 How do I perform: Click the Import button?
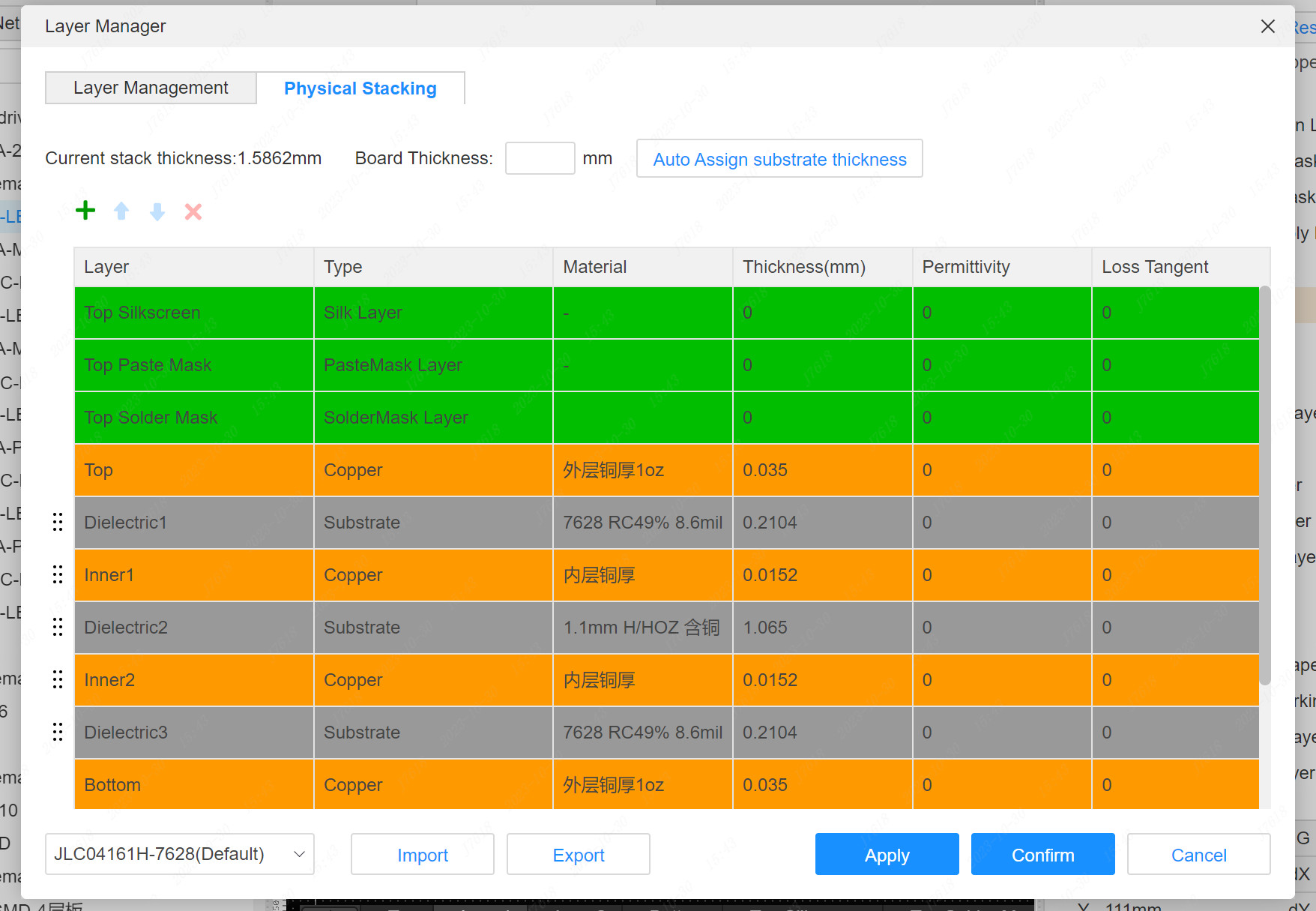423,855
